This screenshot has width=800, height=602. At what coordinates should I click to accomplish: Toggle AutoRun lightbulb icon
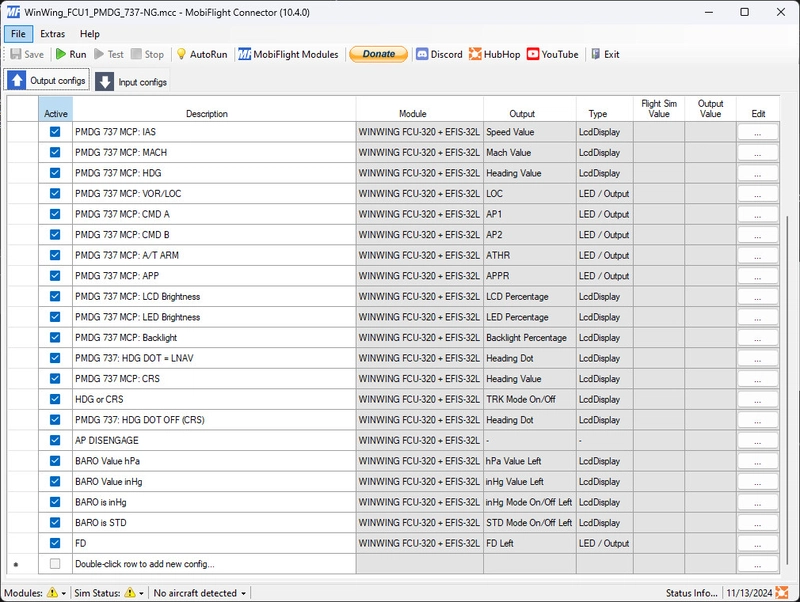tap(181, 54)
